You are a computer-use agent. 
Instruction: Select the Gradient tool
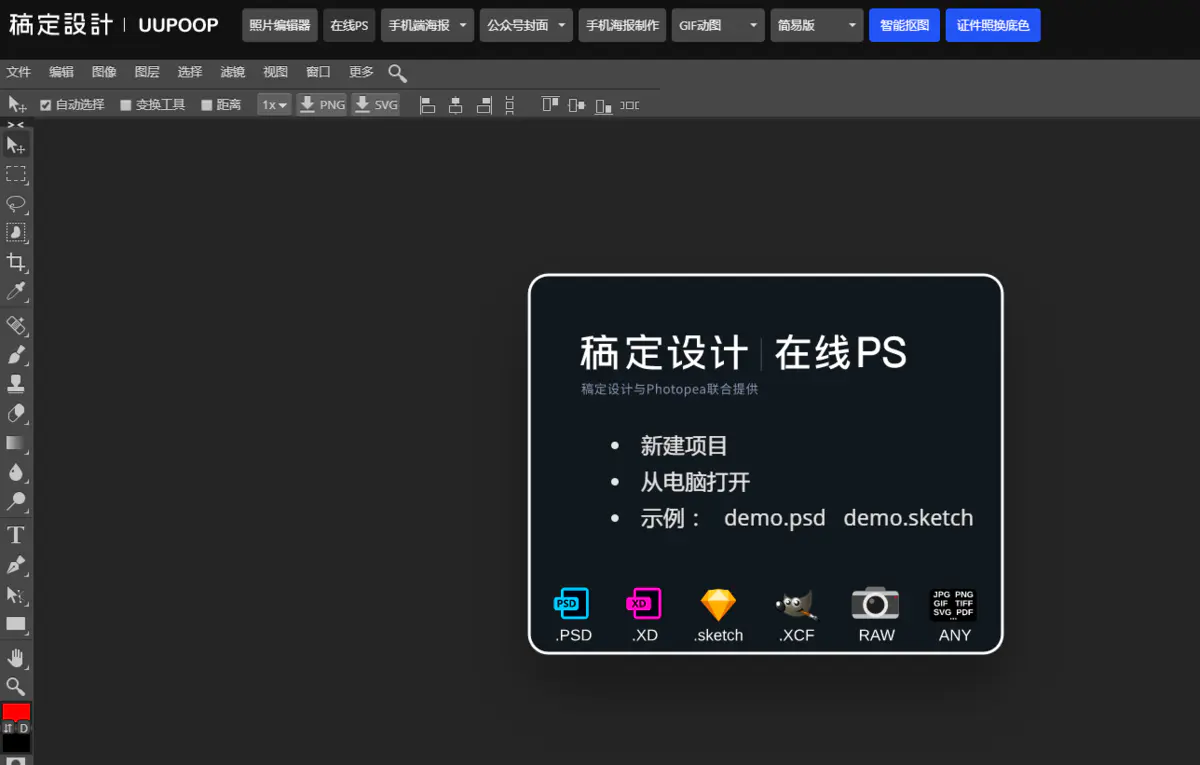click(x=16, y=442)
